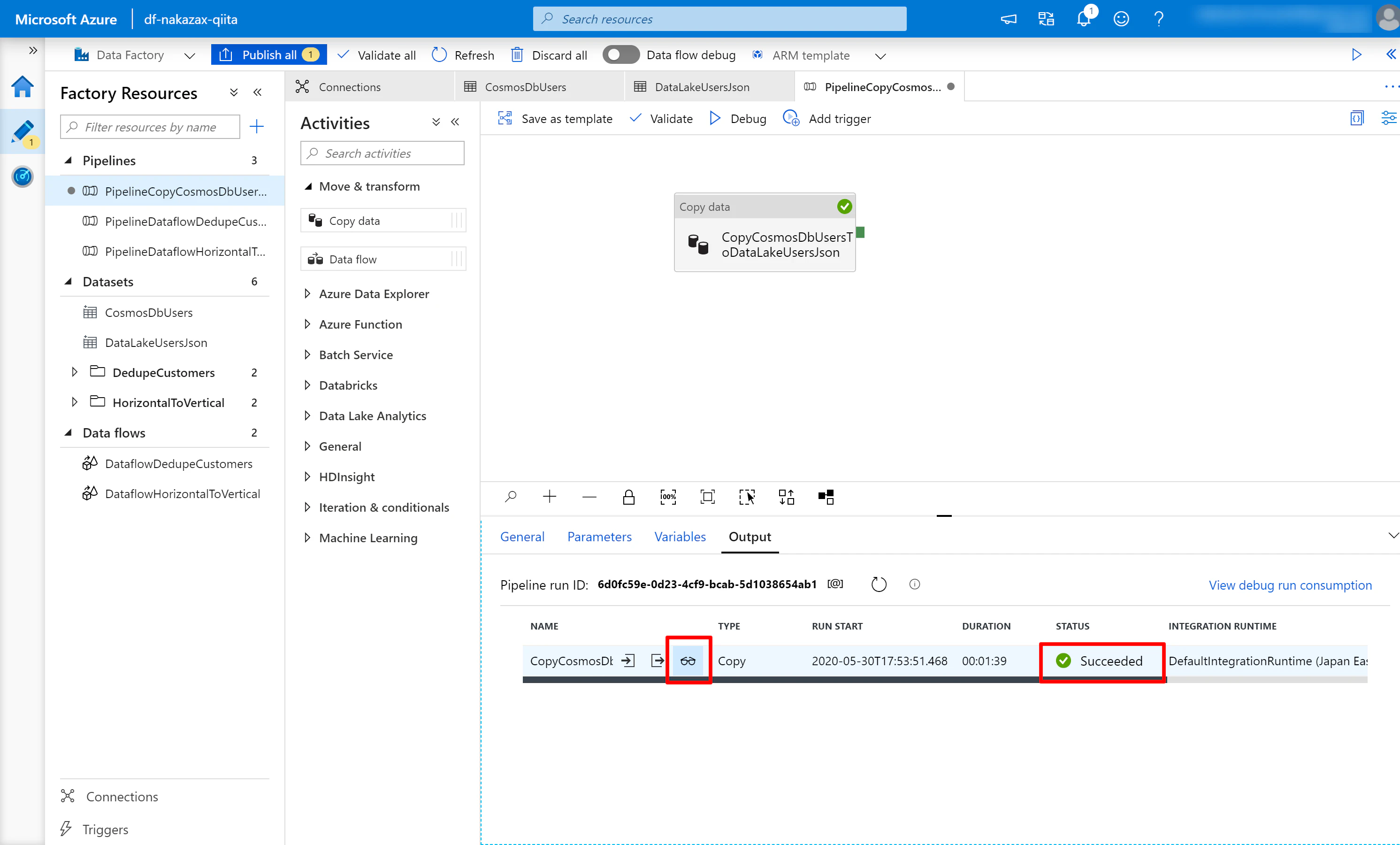The width and height of the screenshot is (1400, 845).
Task: Open the directory switch icon in header
Action: pyautogui.click(x=1046, y=19)
